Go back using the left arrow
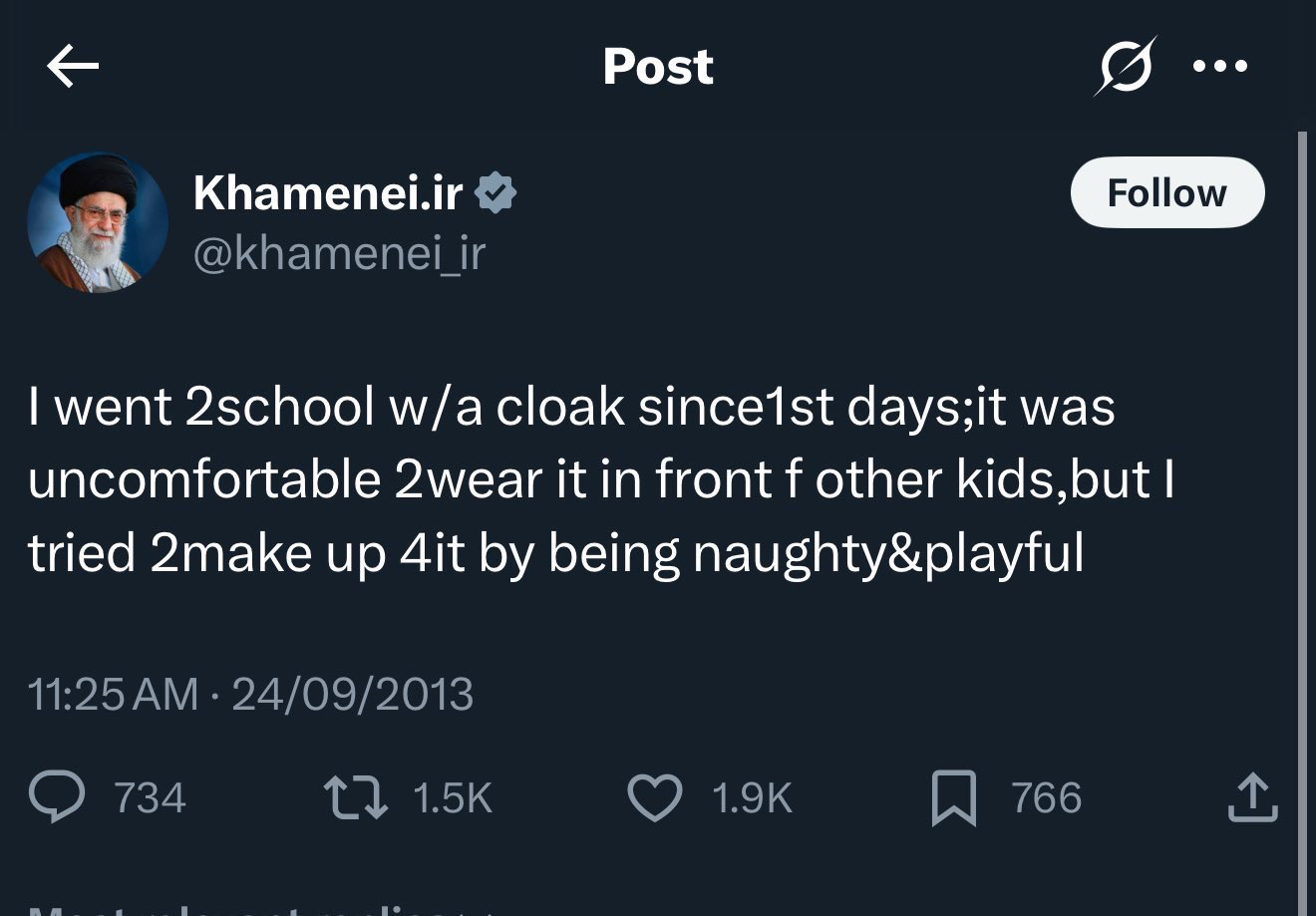Screen dimensions: 1316x916 coord(73,67)
